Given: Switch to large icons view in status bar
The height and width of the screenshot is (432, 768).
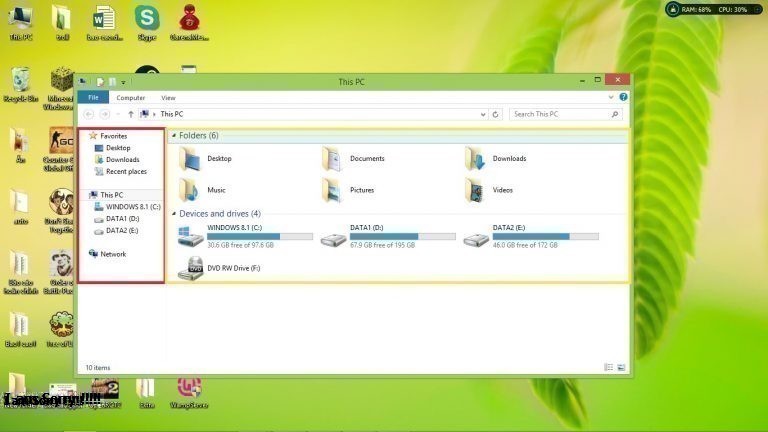Looking at the screenshot, I should click(x=621, y=367).
